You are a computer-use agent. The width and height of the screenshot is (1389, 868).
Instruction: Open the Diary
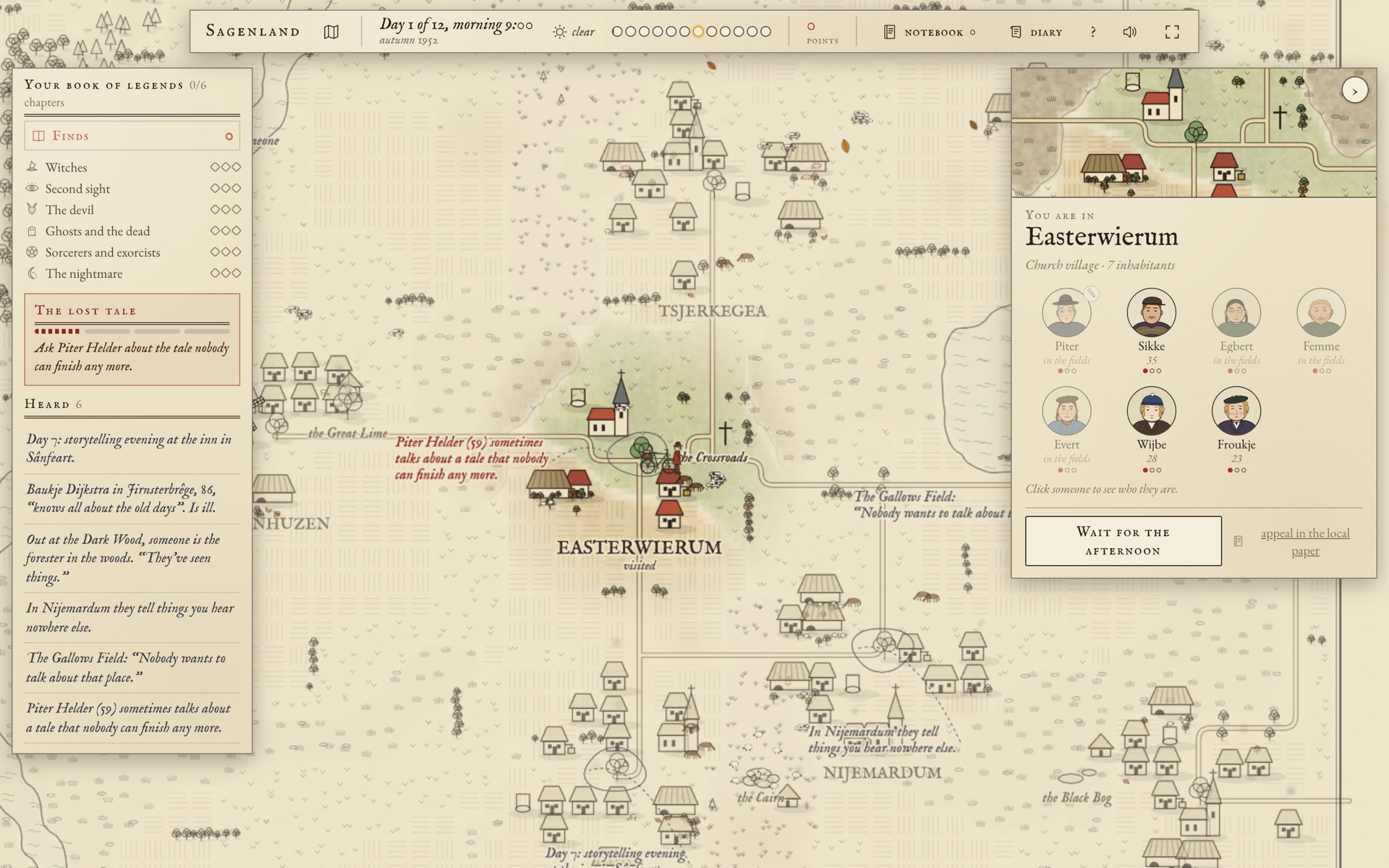point(1036,32)
